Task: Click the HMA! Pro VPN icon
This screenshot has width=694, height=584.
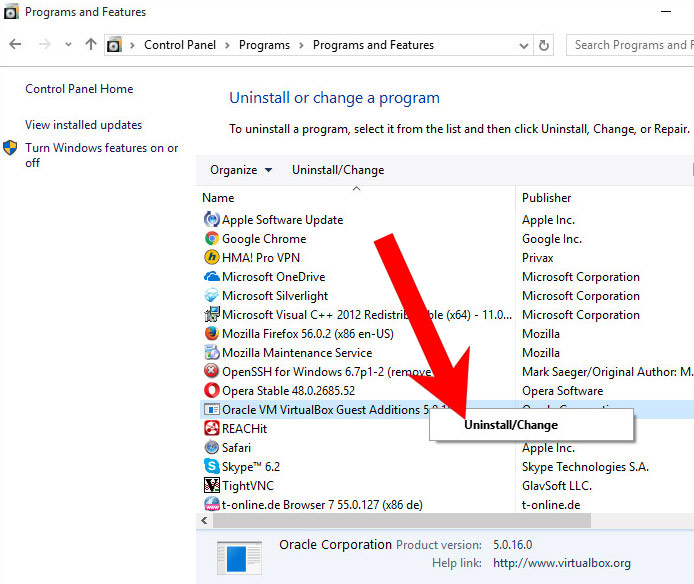Action: click(212, 257)
